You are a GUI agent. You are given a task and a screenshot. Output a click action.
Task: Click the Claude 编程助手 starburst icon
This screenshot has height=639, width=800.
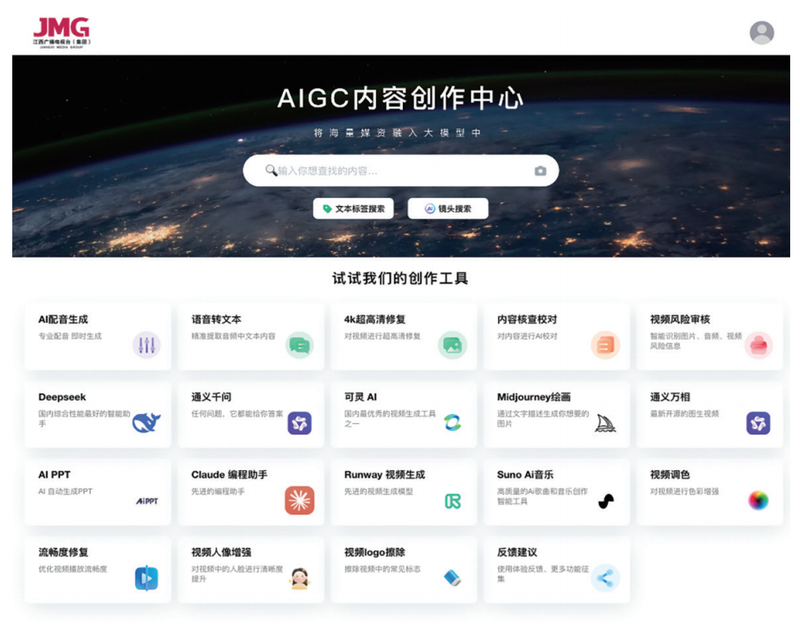click(299, 500)
